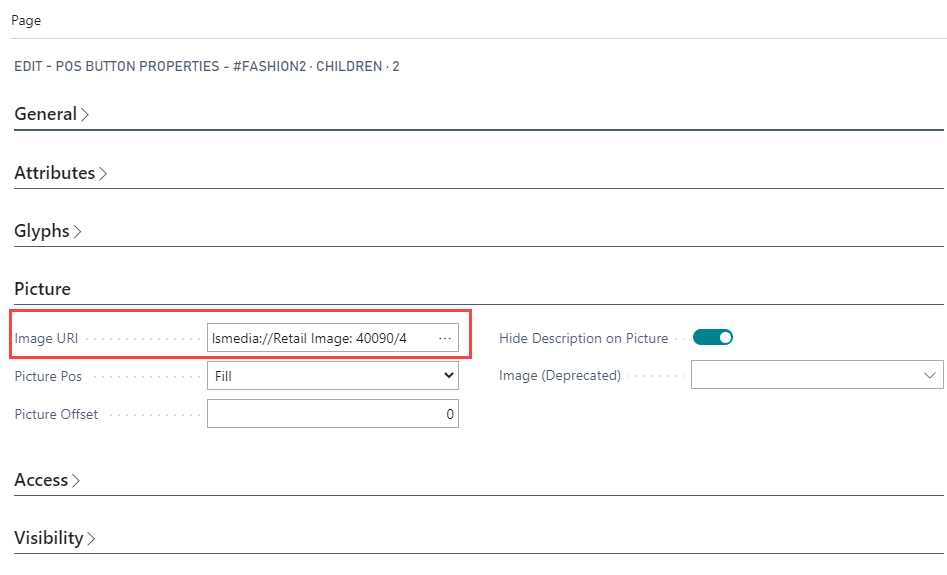Click the chevron arrow beside General

click(85, 115)
